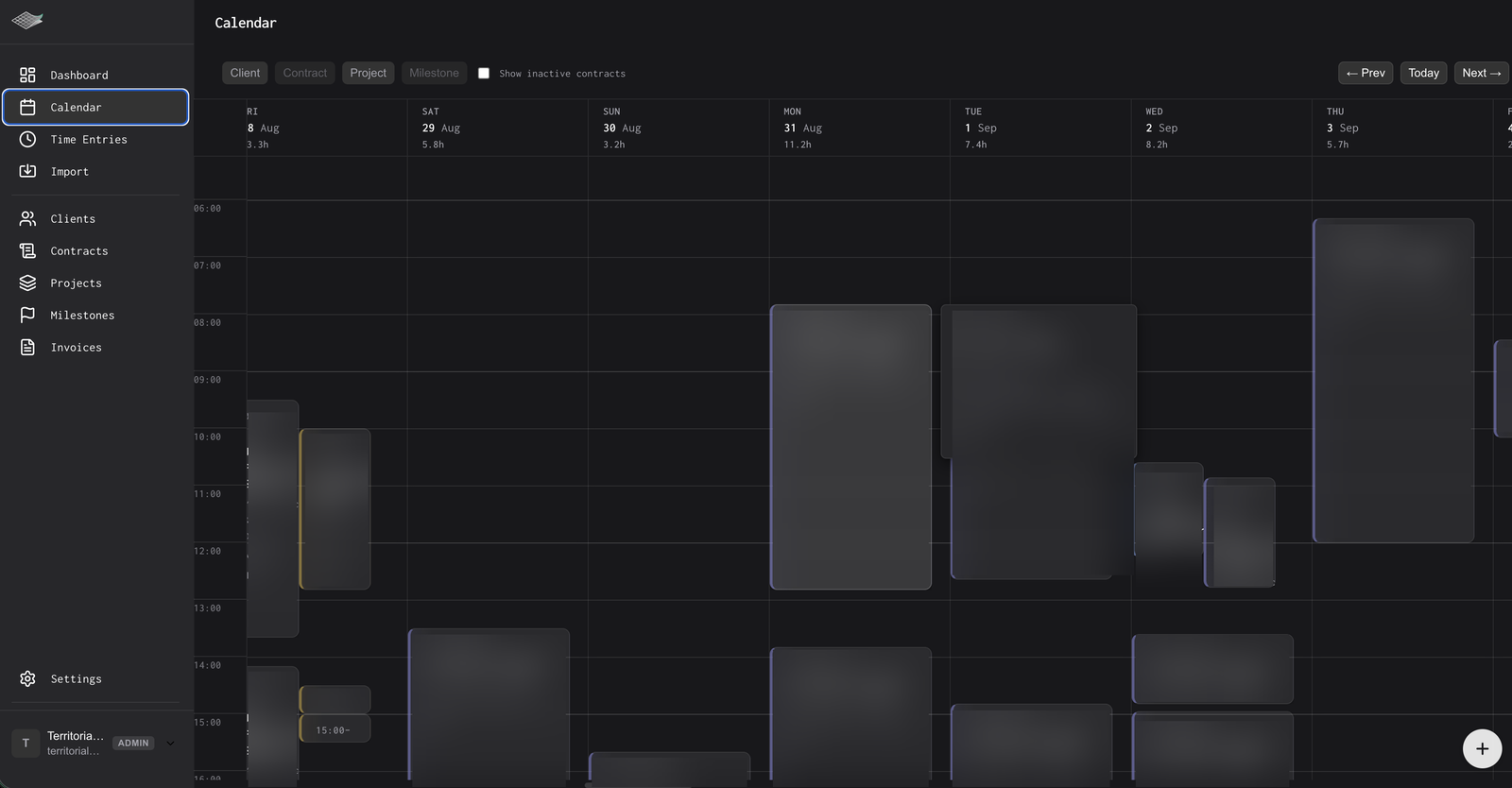Open the Invoices document icon
Screen dimensions: 1512x788
27,347
